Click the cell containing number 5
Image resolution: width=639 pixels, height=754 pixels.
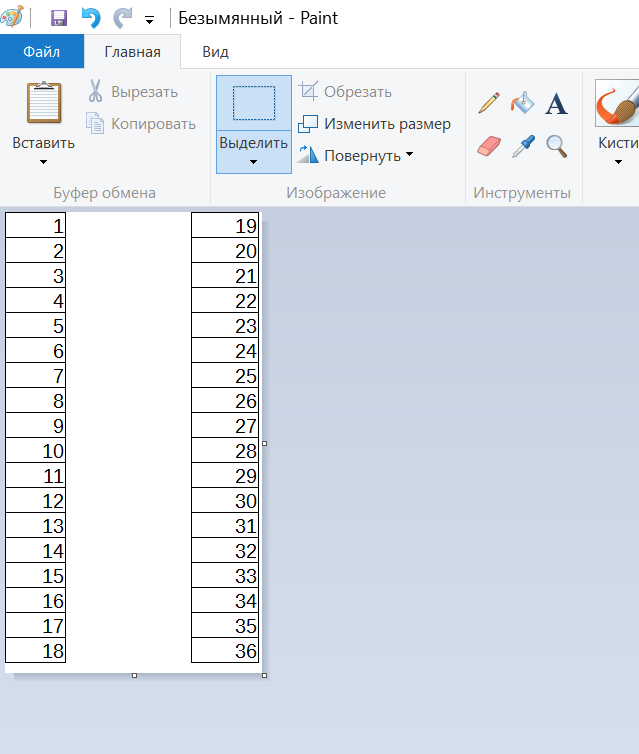pyautogui.click(x=36, y=325)
